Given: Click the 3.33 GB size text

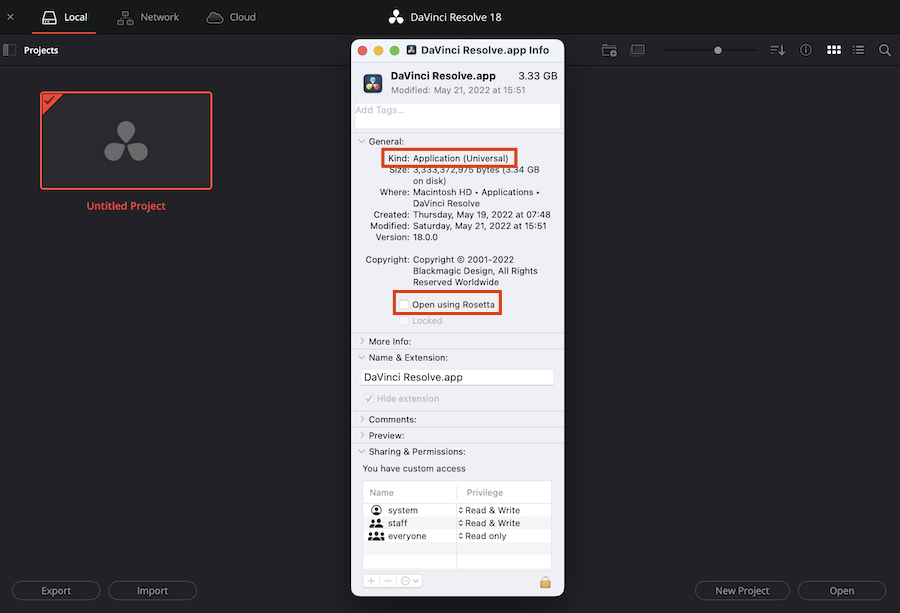Looking at the screenshot, I should click(538, 76).
